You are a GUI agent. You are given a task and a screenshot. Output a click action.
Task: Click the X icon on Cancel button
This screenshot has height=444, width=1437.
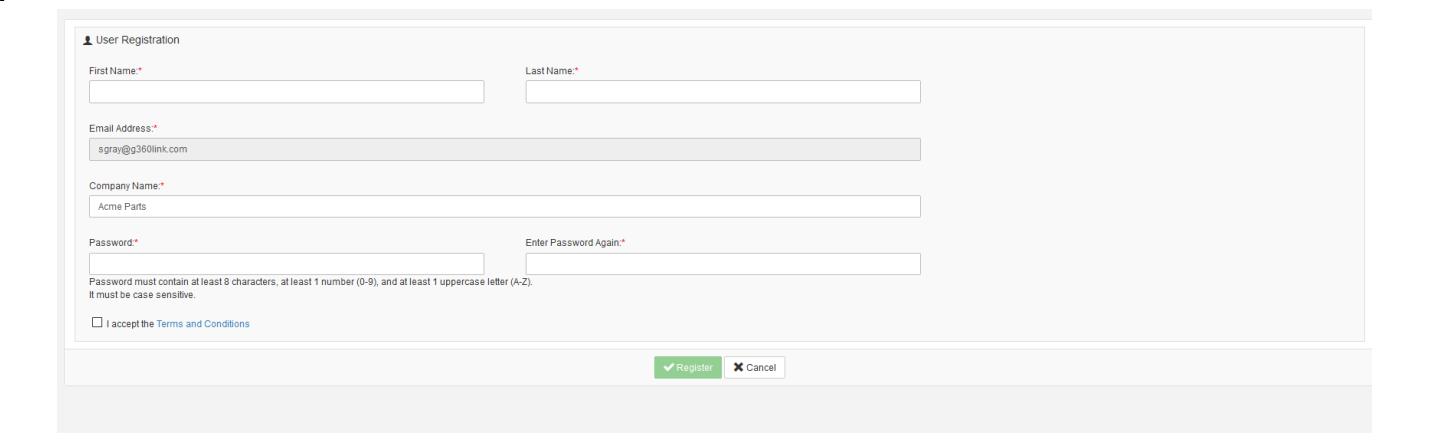click(x=738, y=368)
